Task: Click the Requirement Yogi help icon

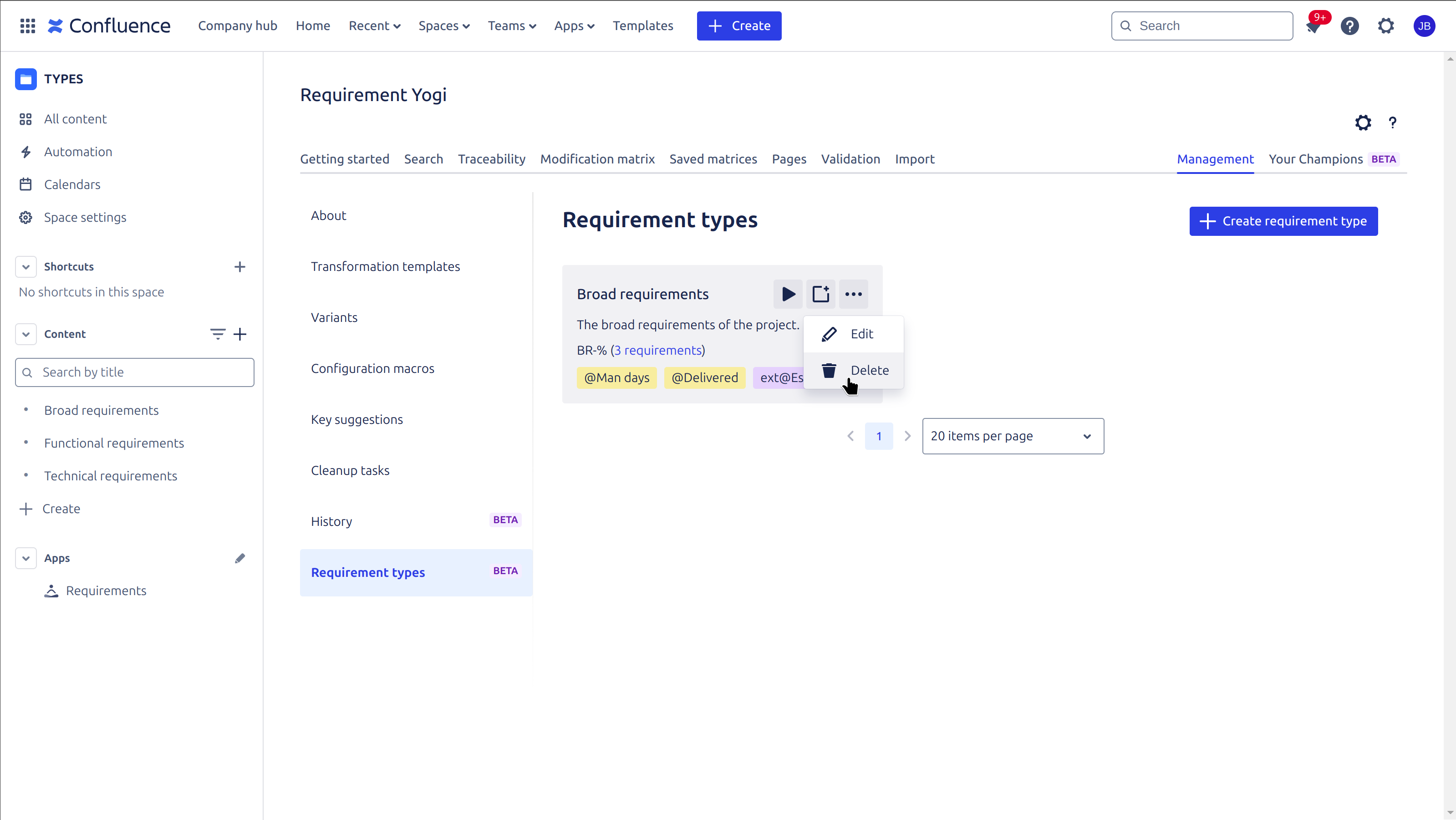Action: tap(1394, 122)
